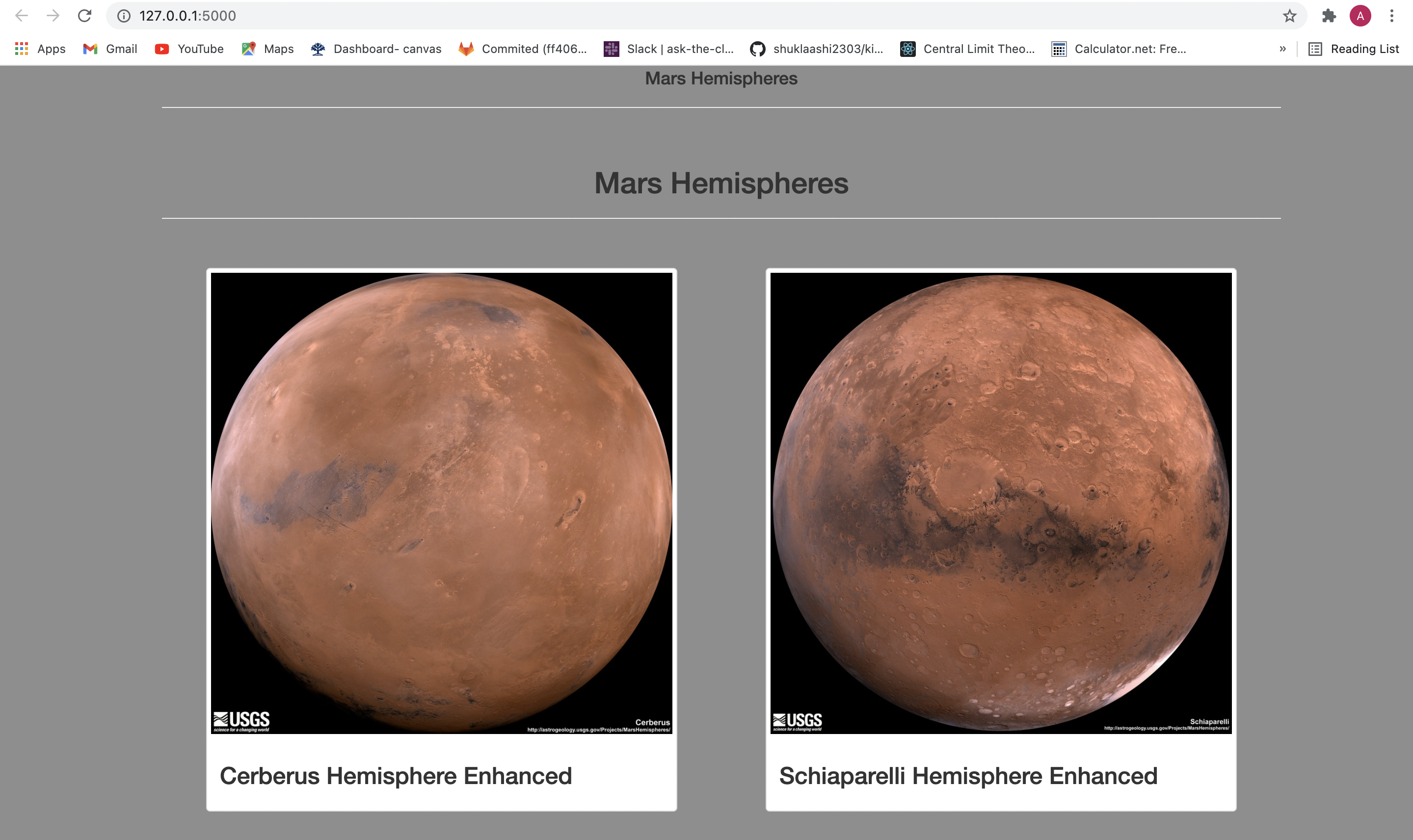Reload the Mars Hemispheres page
The width and height of the screenshot is (1413, 840).
(x=84, y=15)
